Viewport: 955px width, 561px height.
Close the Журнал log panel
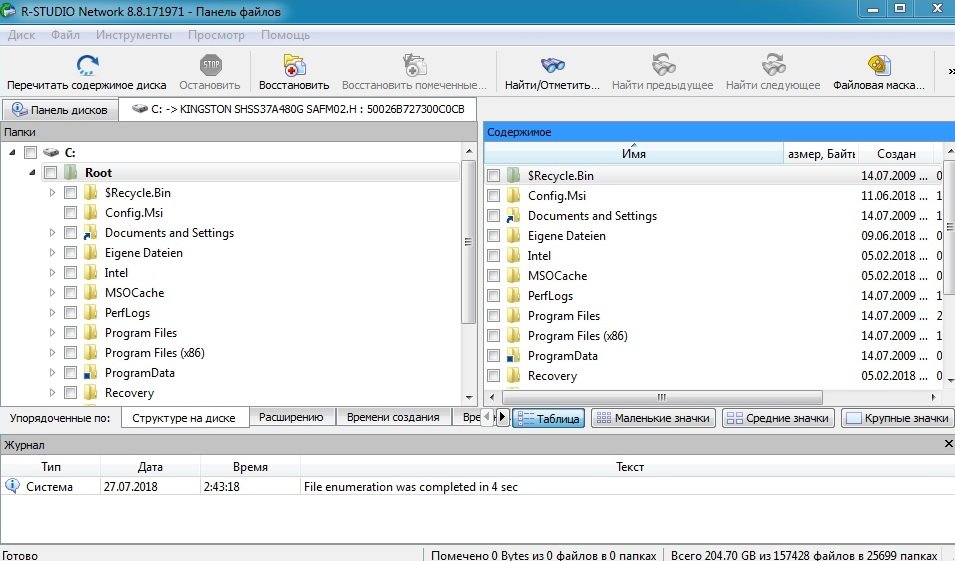[948, 444]
